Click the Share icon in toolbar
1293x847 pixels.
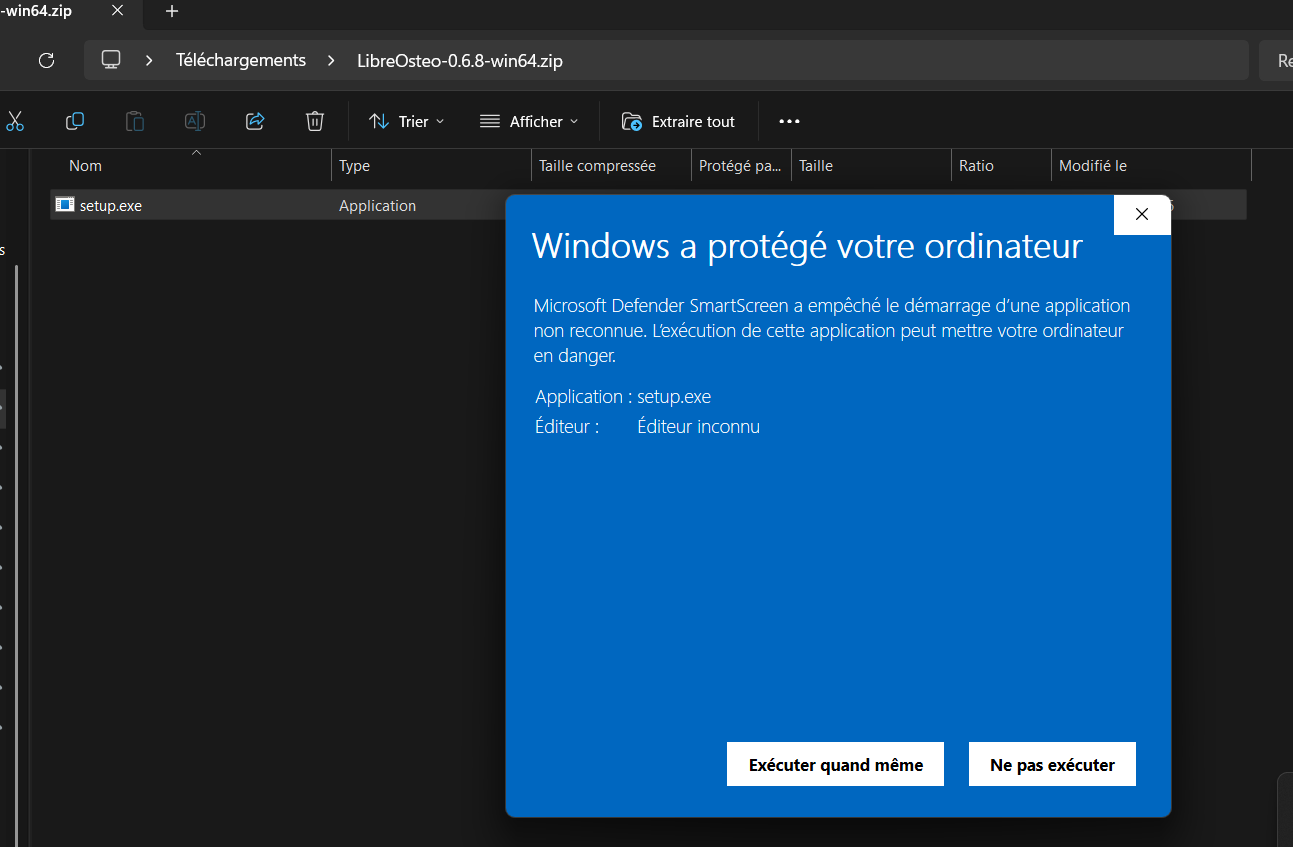coord(255,121)
